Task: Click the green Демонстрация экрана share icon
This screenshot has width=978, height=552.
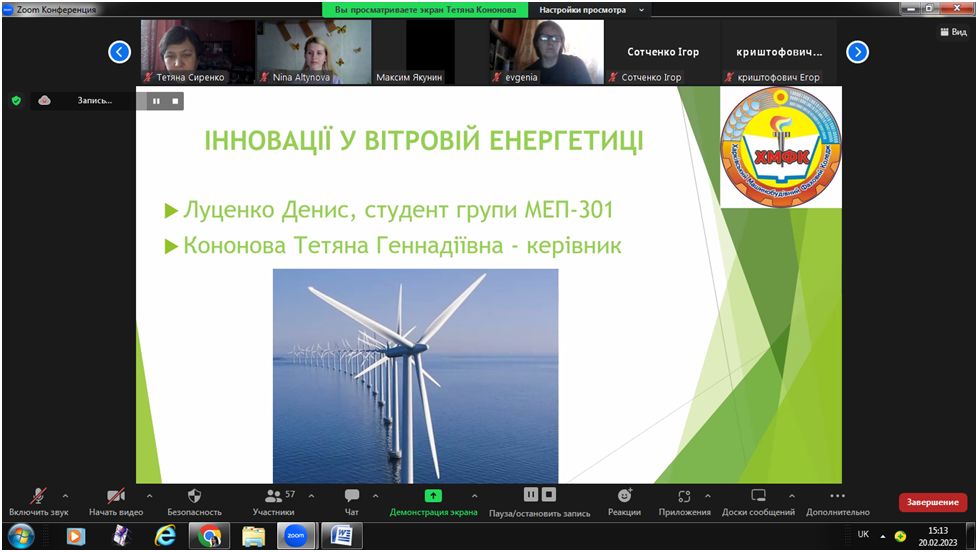Action: pyautogui.click(x=433, y=496)
